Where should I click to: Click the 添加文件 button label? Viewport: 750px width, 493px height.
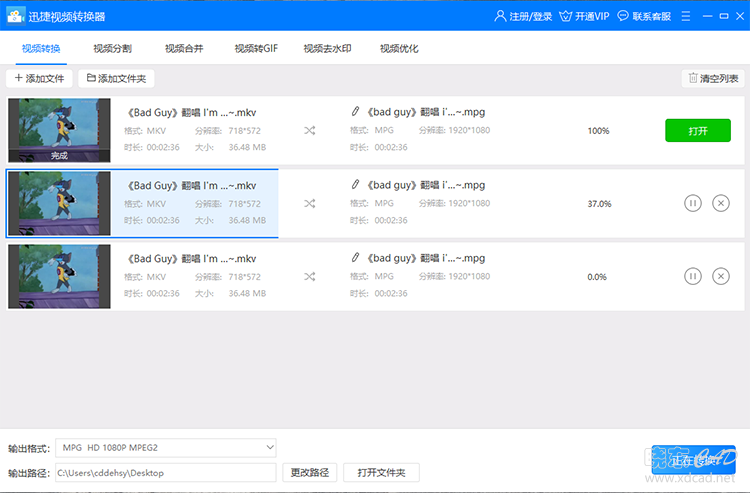point(45,78)
